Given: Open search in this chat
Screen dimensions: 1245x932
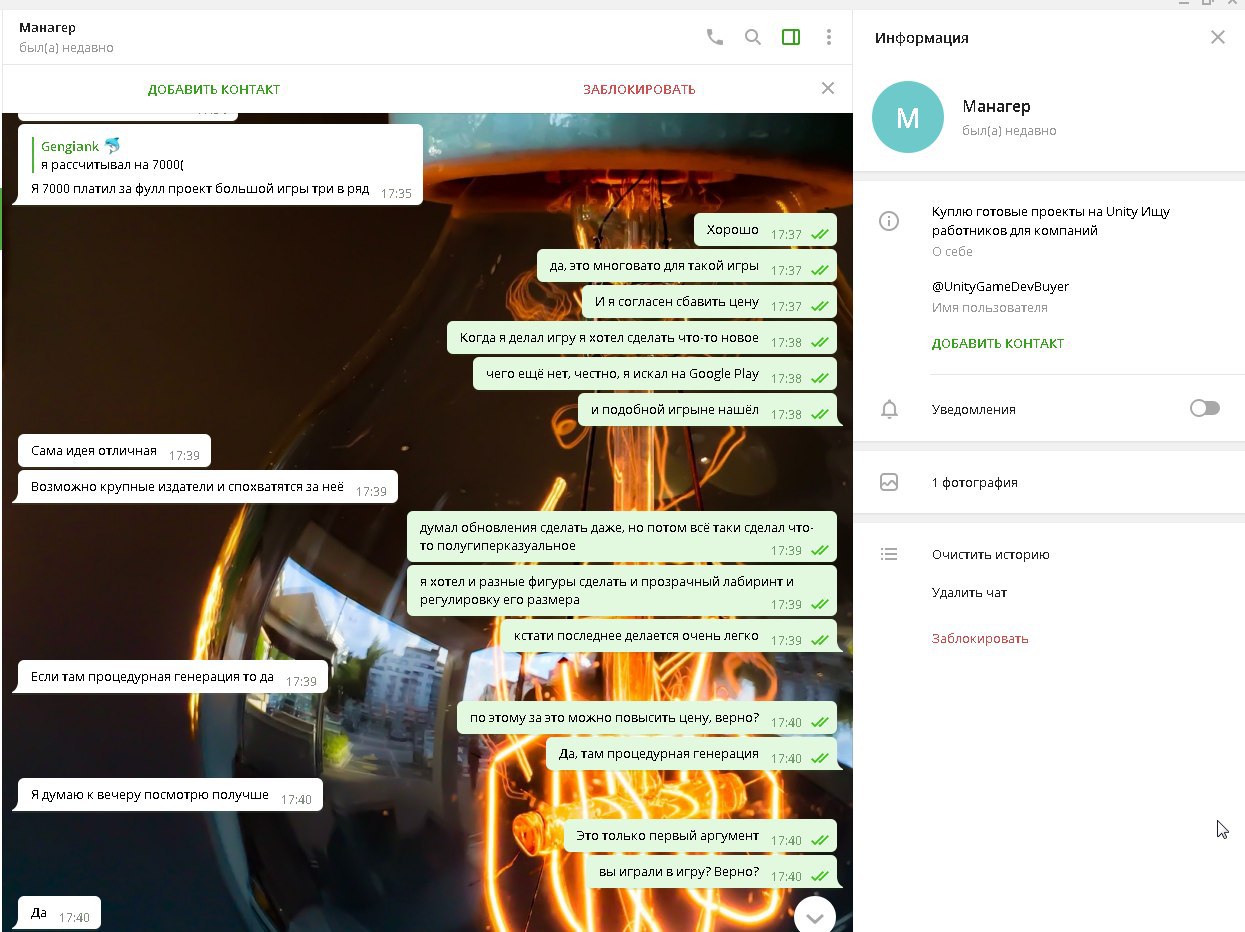Looking at the screenshot, I should tap(753, 37).
